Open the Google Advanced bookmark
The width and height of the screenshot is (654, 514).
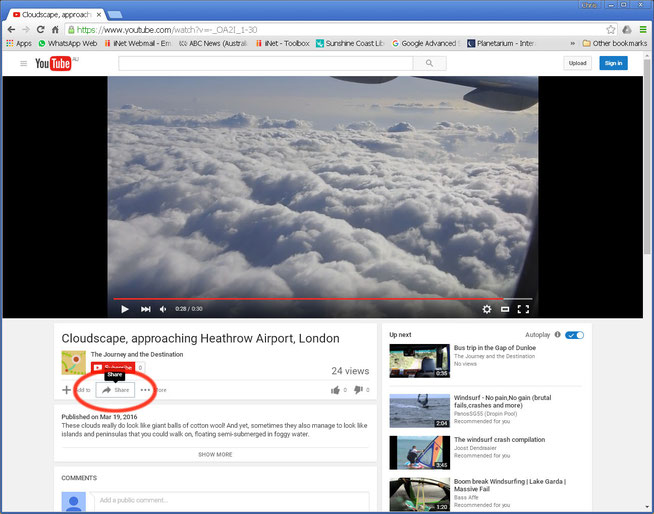pyautogui.click(x=425, y=43)
